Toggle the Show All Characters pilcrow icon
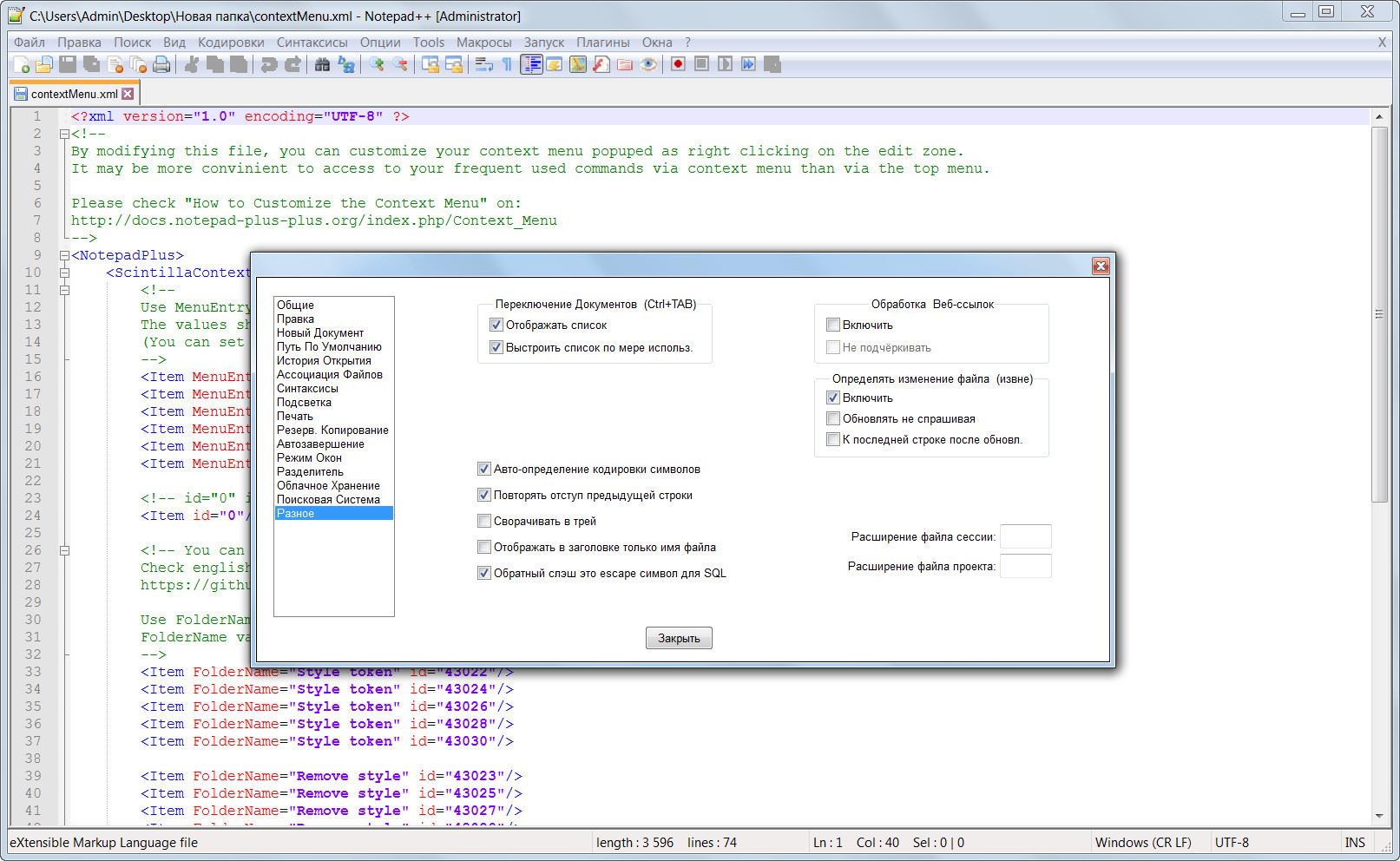1400x861 pixels. click(508, 65)
